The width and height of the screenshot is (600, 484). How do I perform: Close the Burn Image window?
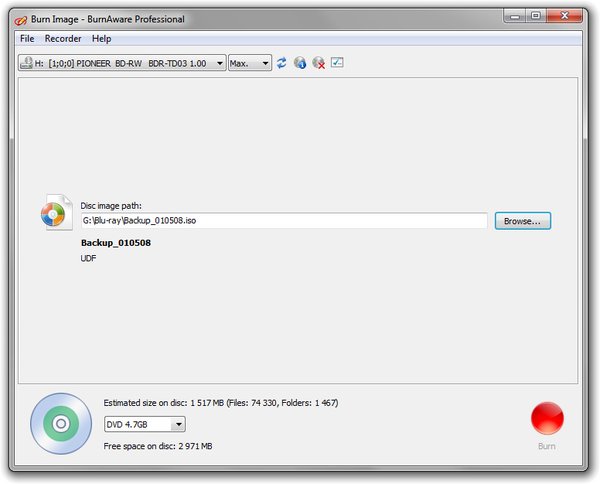point(564,16)
